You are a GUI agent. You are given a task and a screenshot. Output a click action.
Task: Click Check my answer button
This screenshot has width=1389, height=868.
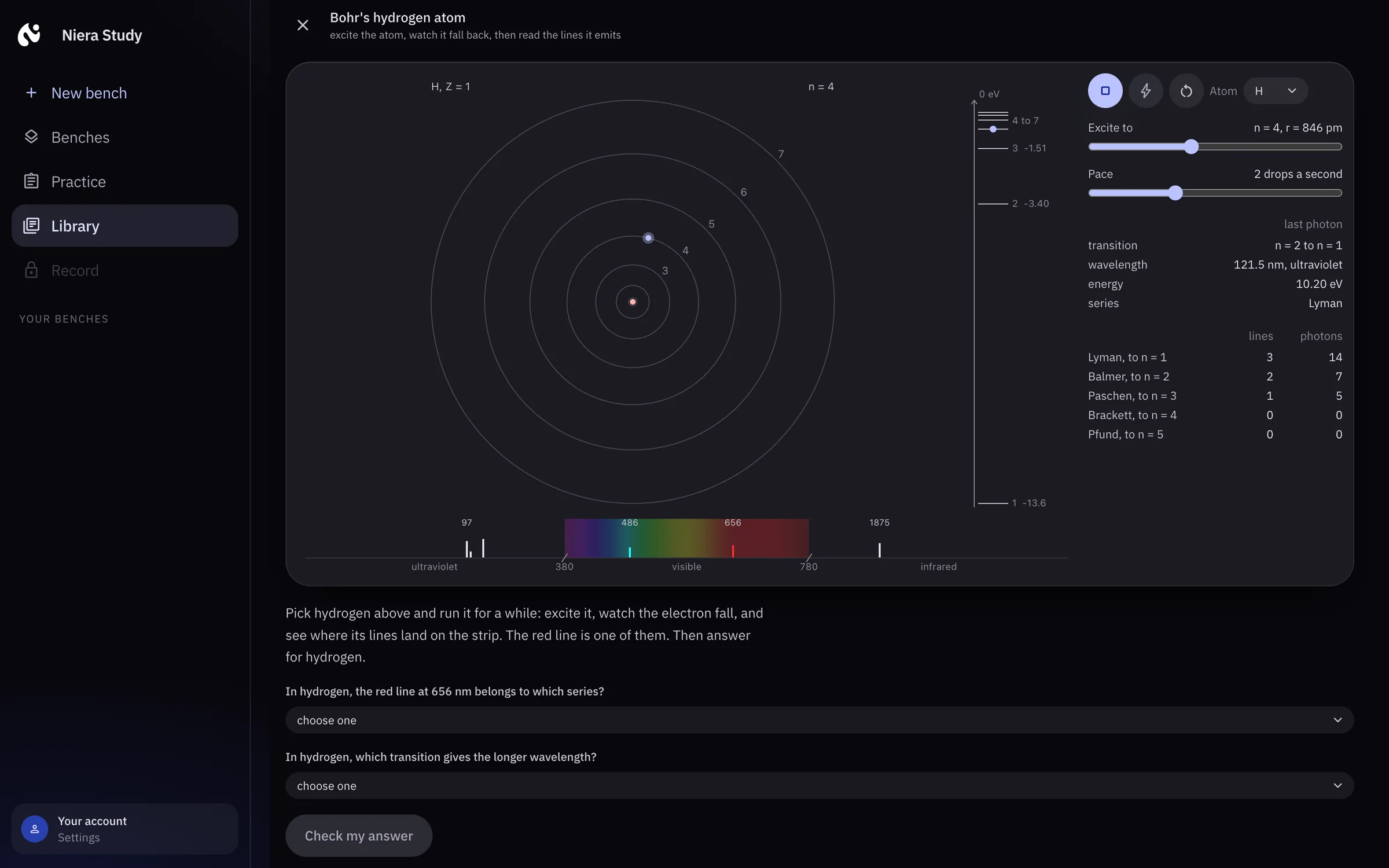coord(359,836)
